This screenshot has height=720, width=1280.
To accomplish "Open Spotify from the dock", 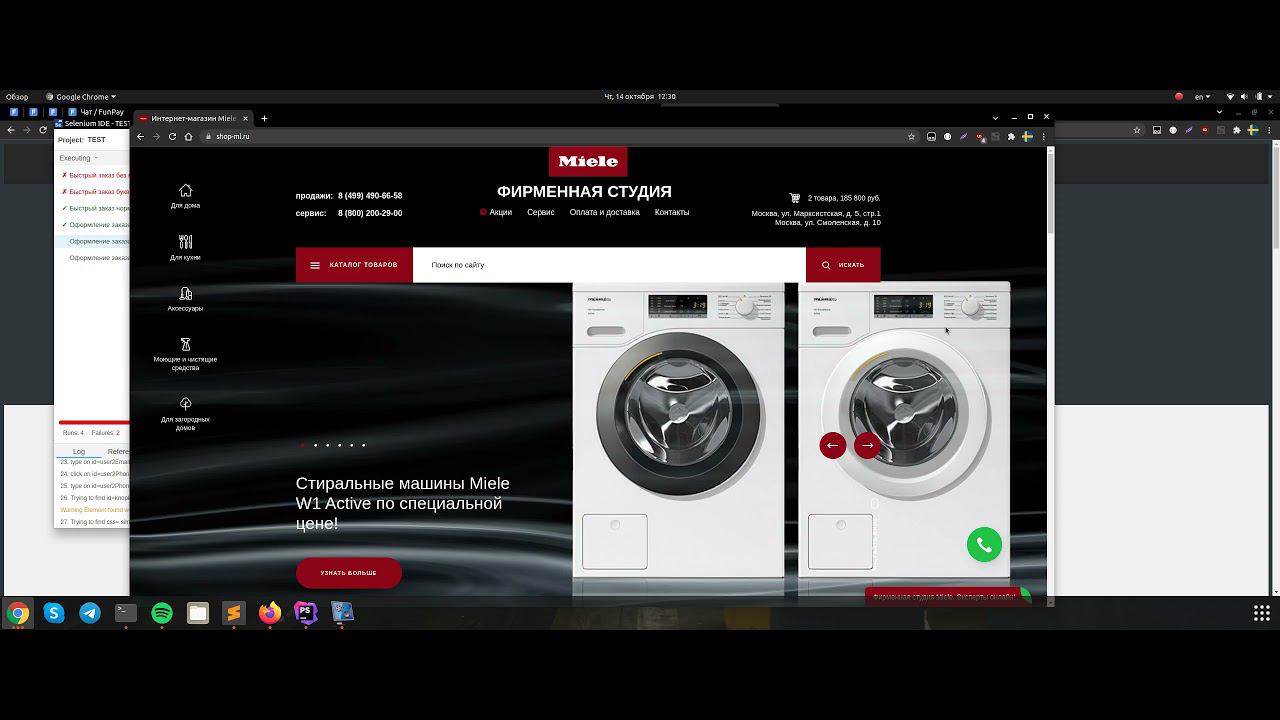I will (162, 613).
